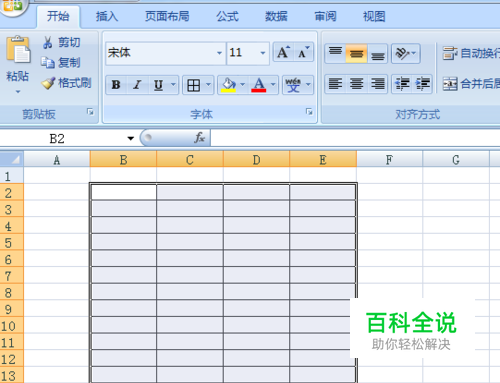Toggle Bold formatting
This screenshot has height=383, width=500.
[x=116, y=85]
